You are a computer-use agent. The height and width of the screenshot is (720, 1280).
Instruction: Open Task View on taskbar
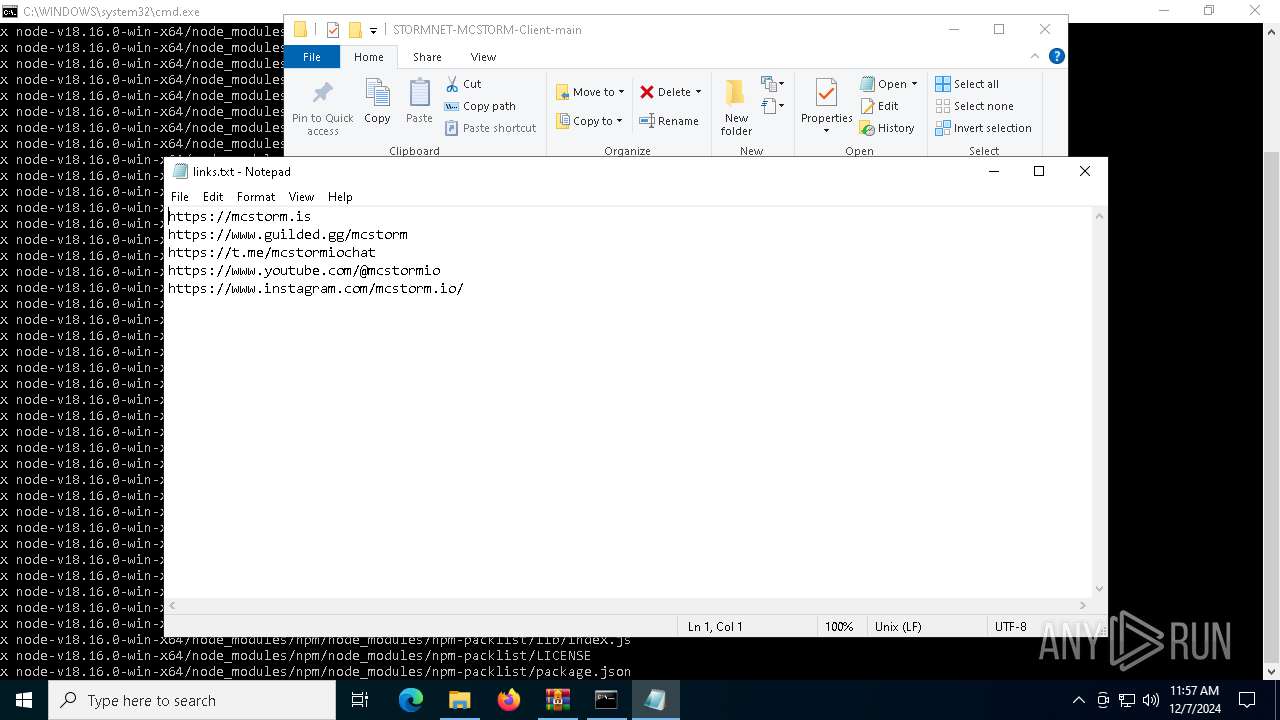coord(360,700)
